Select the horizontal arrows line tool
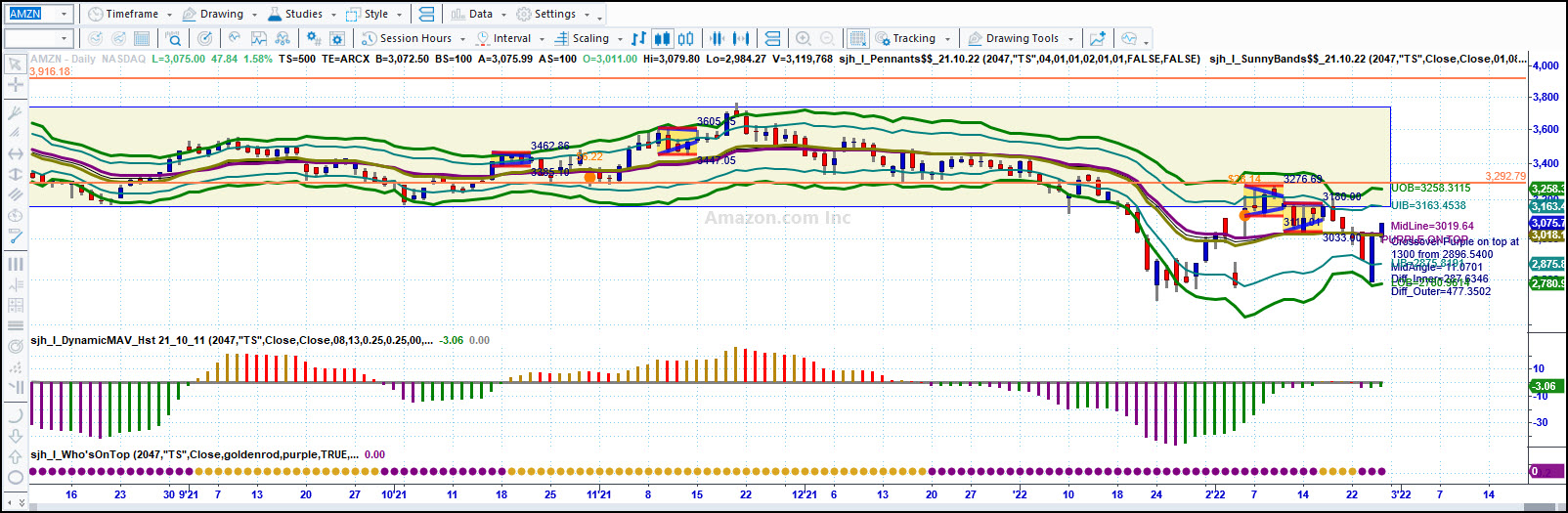 15,153
